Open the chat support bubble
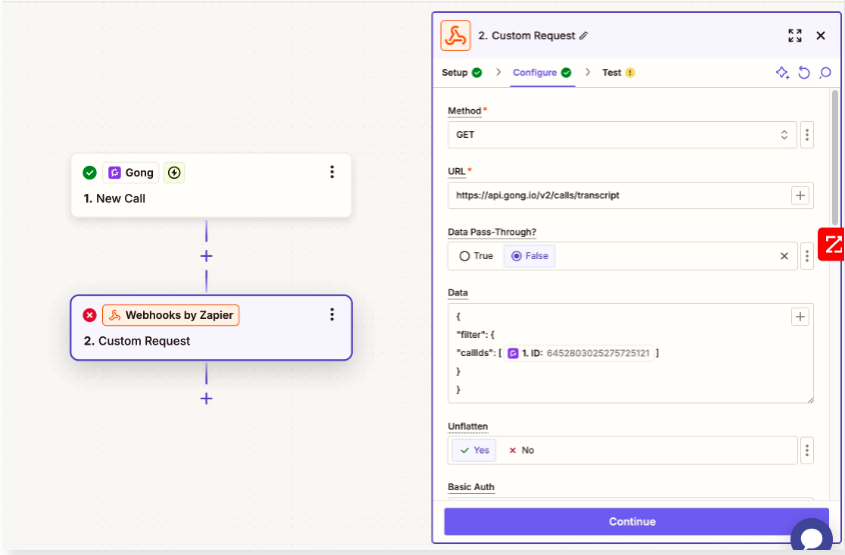The width and height of the screenshot is (845, 555). coord(812,536)
